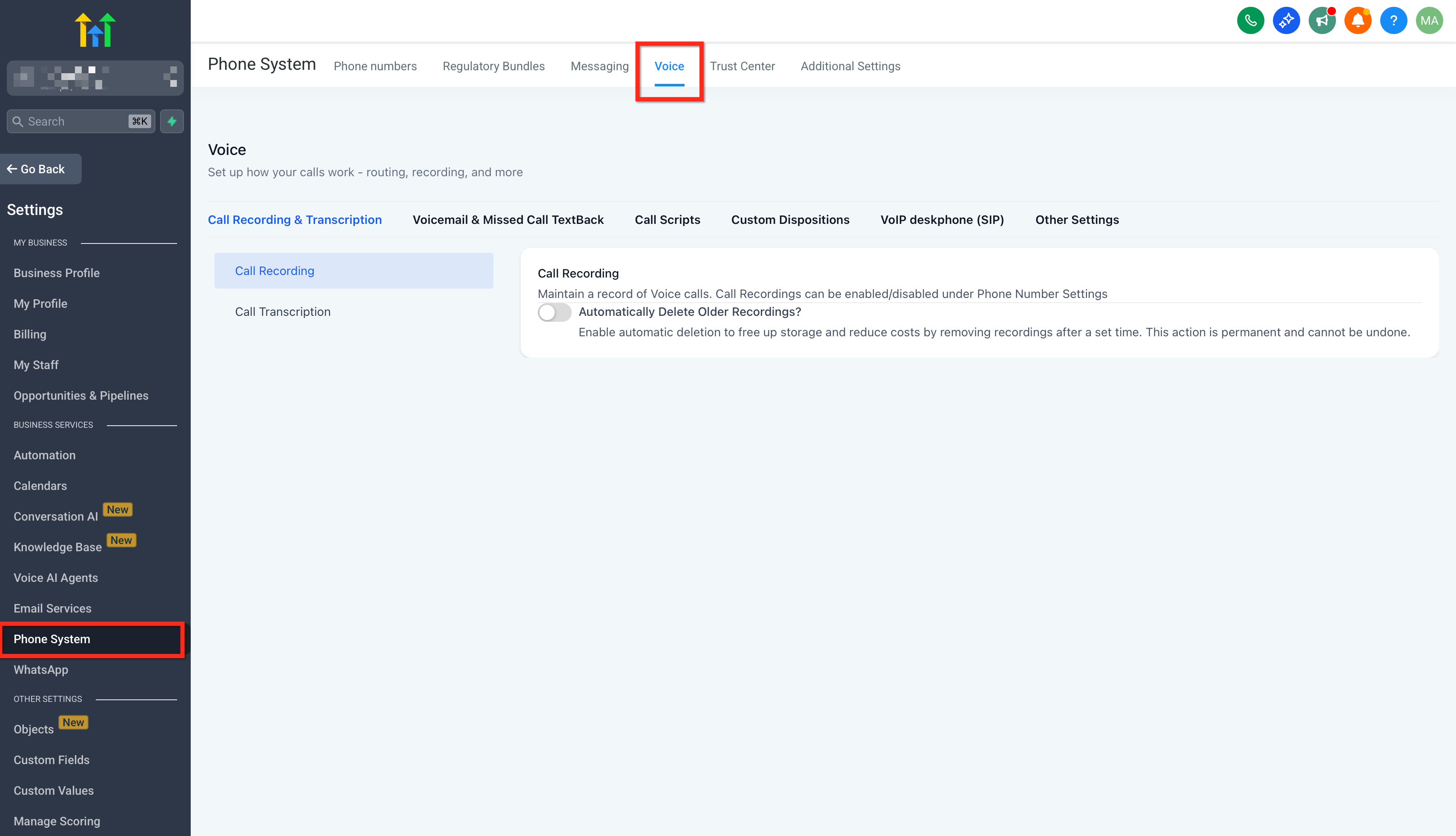The width and height of the screenshot is (1456, 836).
Task: Open the blue AI sparkle assistant icon
Action: (1286, 21)
